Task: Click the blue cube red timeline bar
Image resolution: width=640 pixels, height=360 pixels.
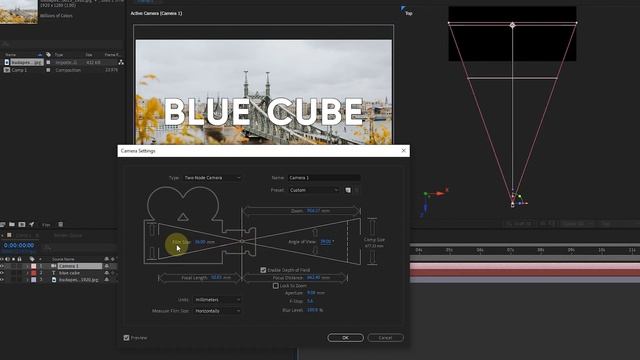Action: point(525,273)
